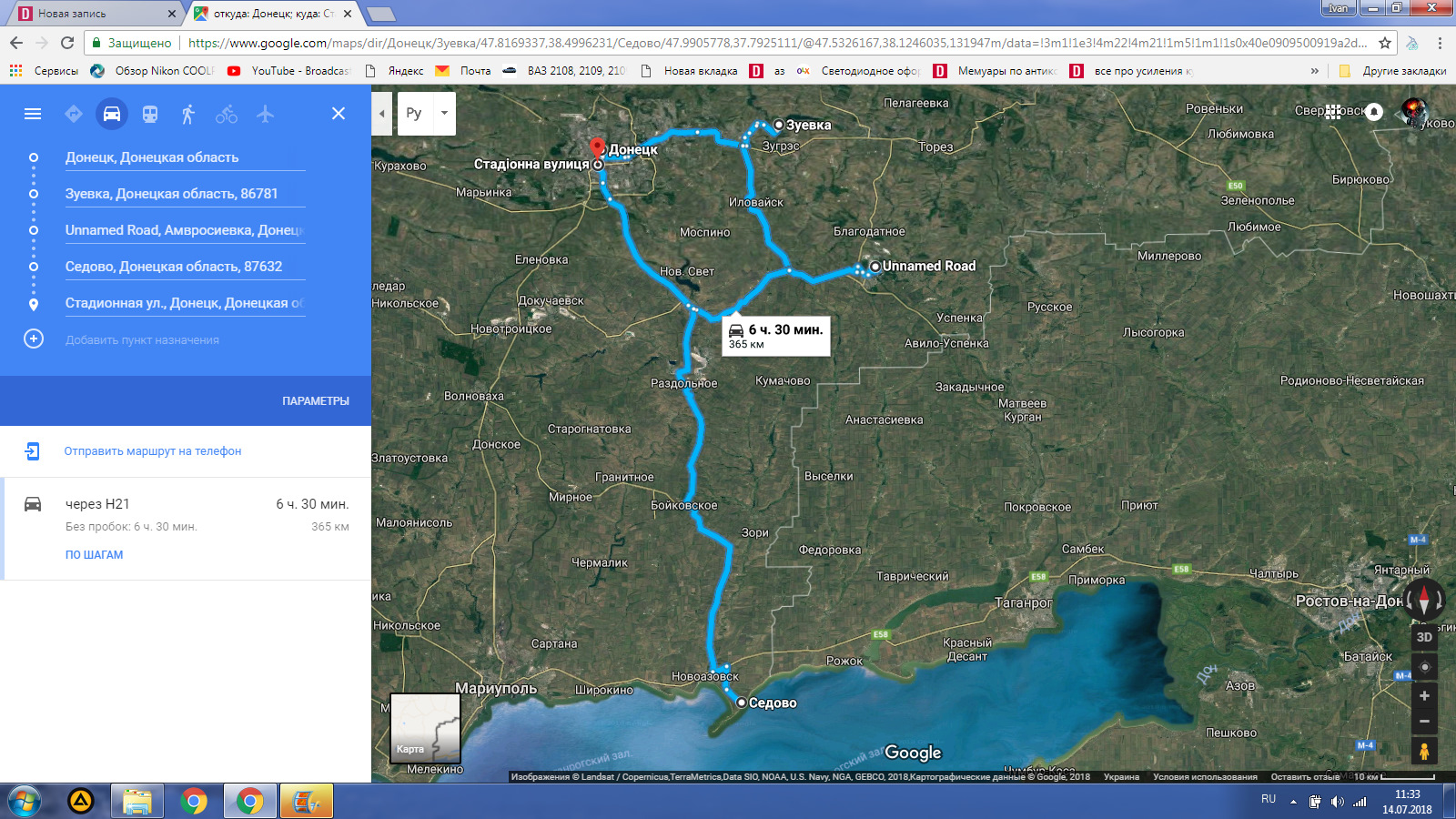1456x819 pixels.
Task: Activate Street View pegman
Action: coord(1424,751)
